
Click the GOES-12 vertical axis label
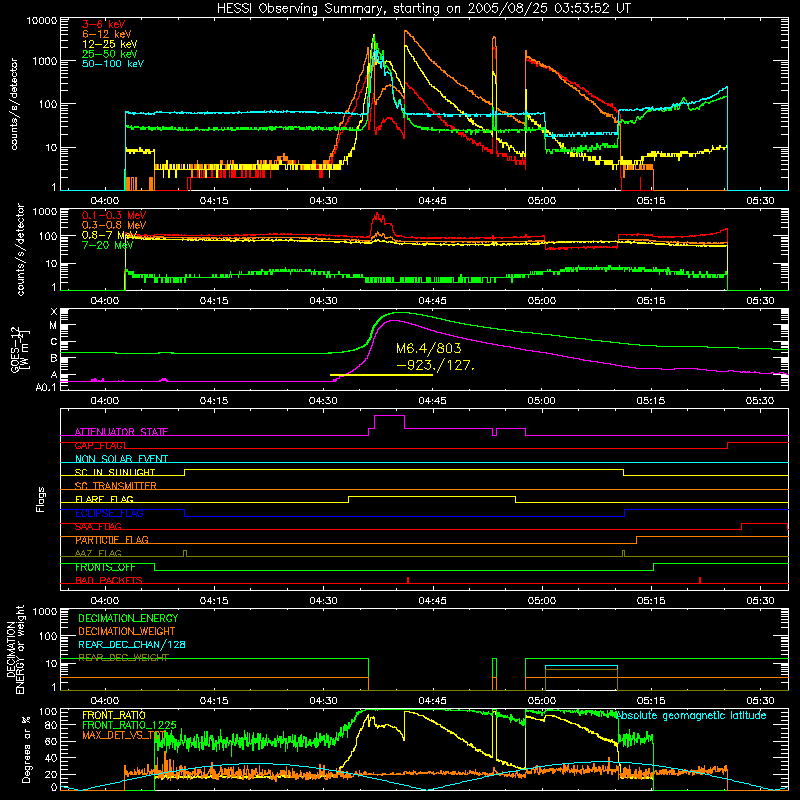(20, 349)
